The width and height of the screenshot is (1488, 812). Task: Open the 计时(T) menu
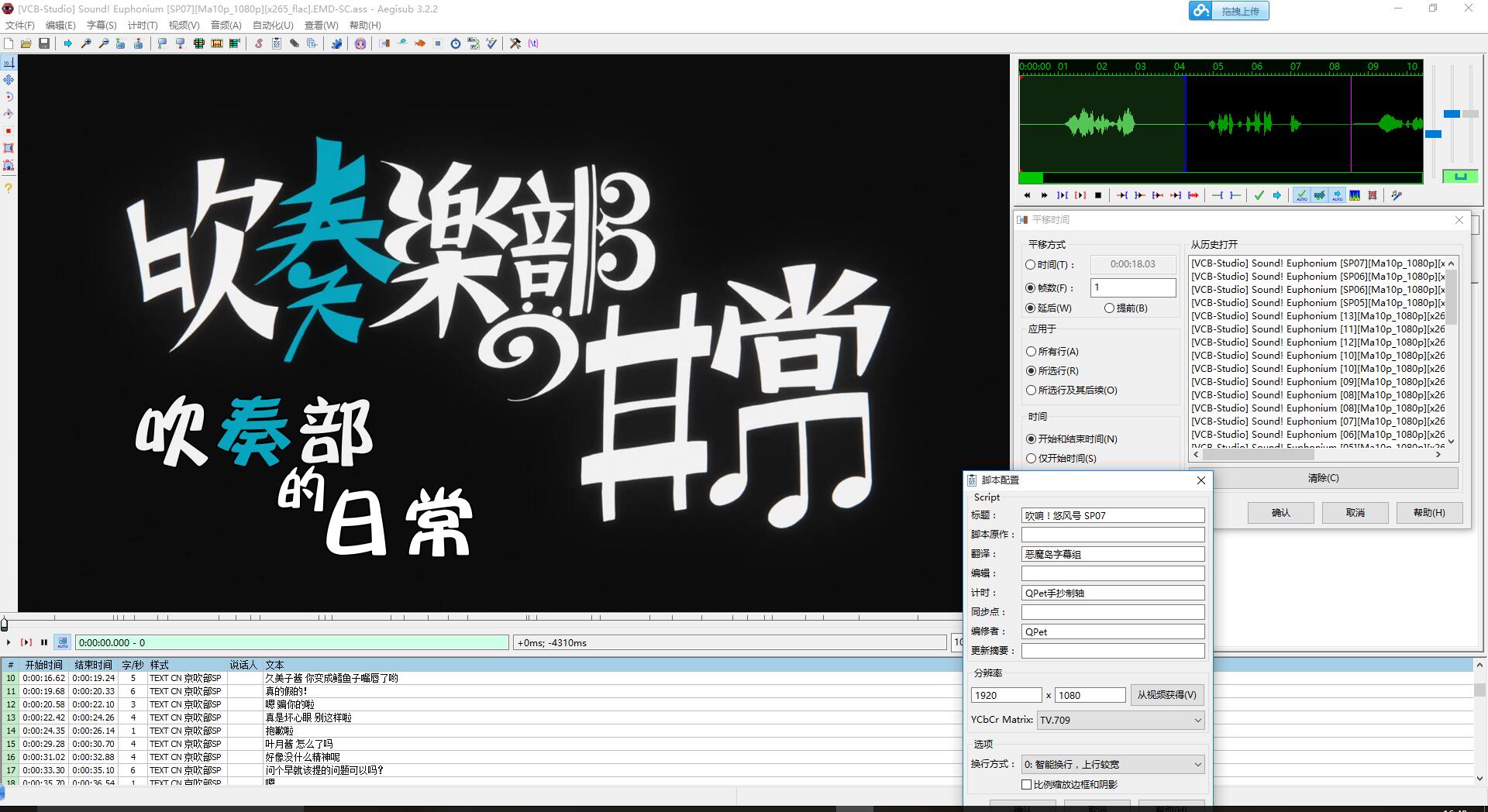(x=143, y=25)
